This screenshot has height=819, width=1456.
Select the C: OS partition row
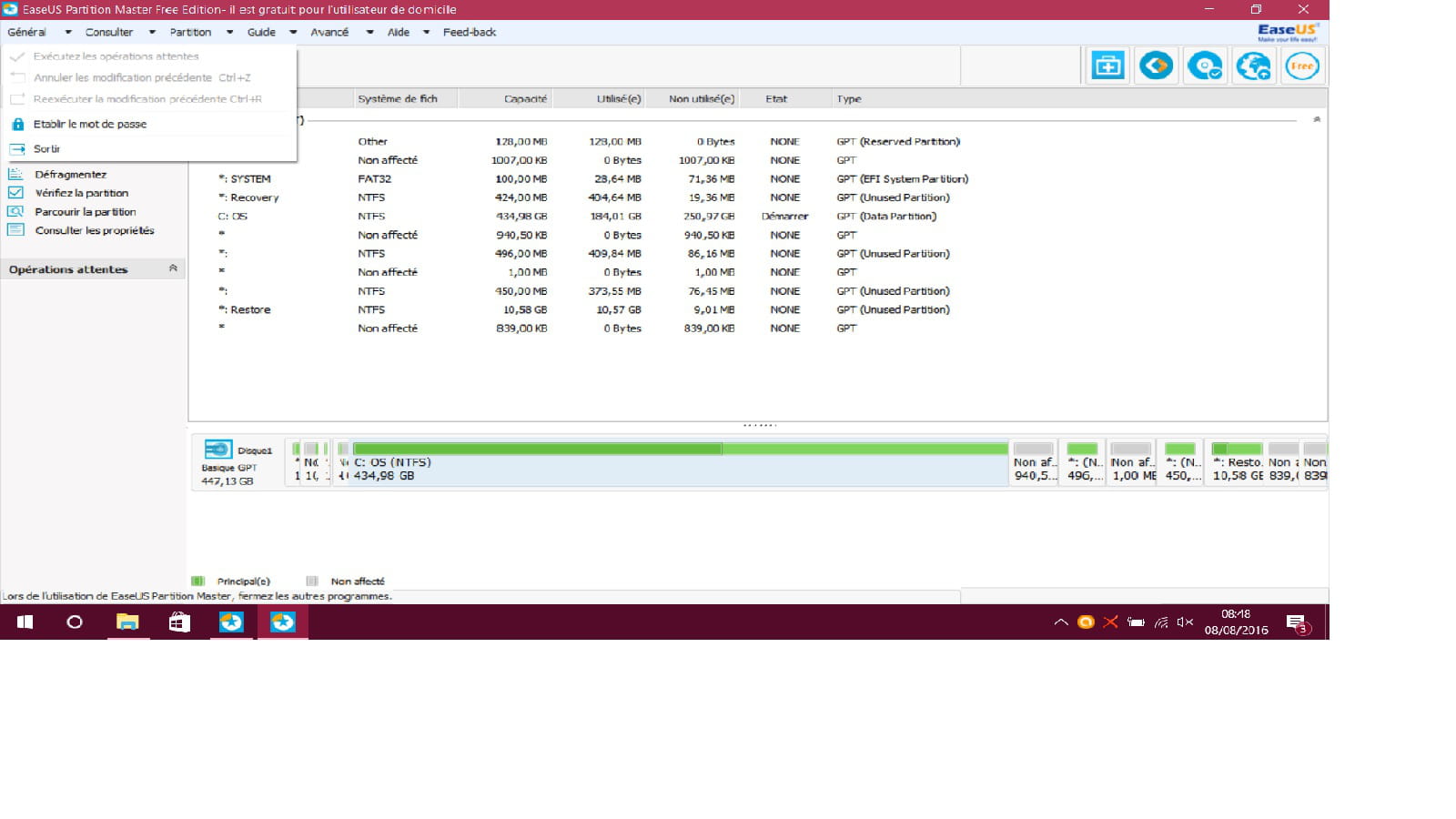(x=757, y=217)
